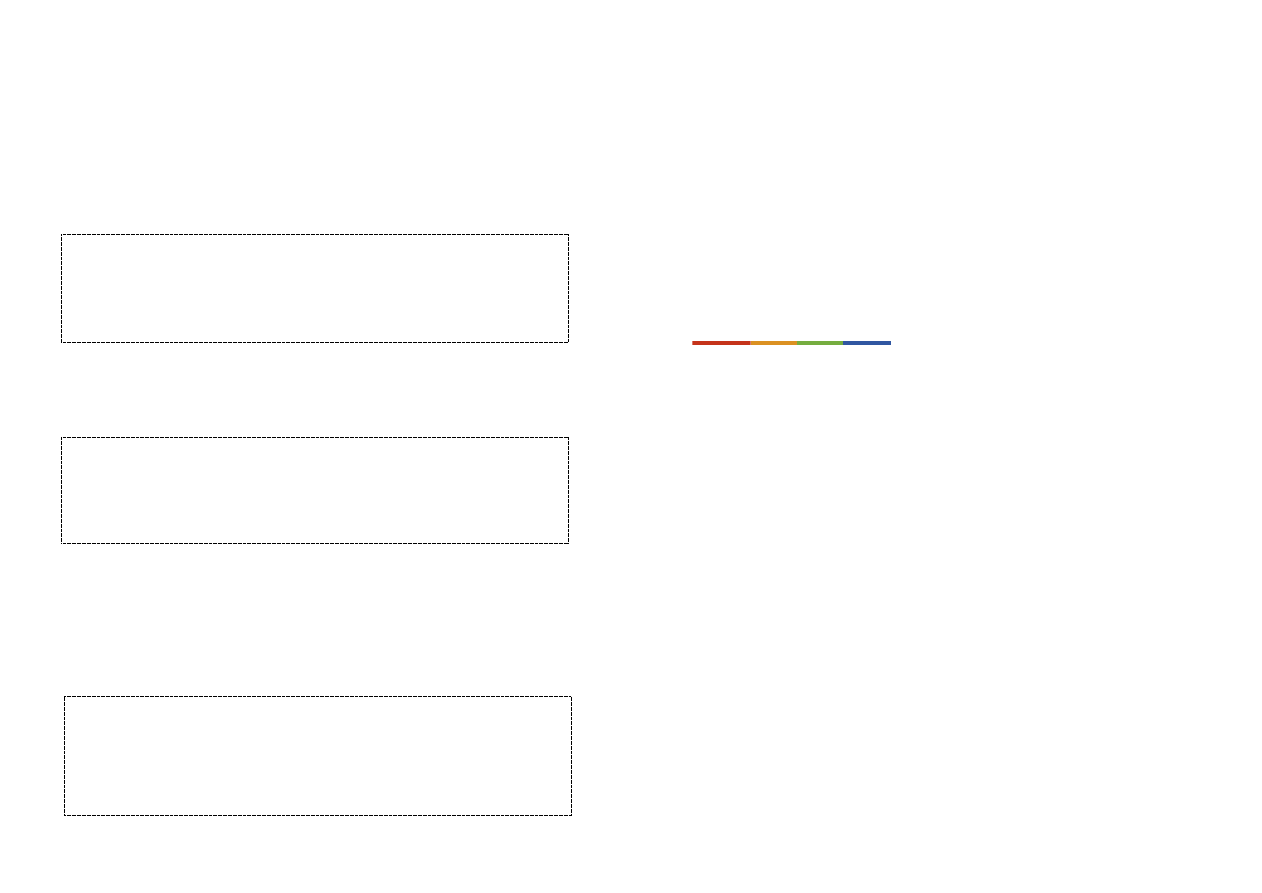
Task: Click inside the middle dashed placeholder box
Action: click(x=315, y=490)
